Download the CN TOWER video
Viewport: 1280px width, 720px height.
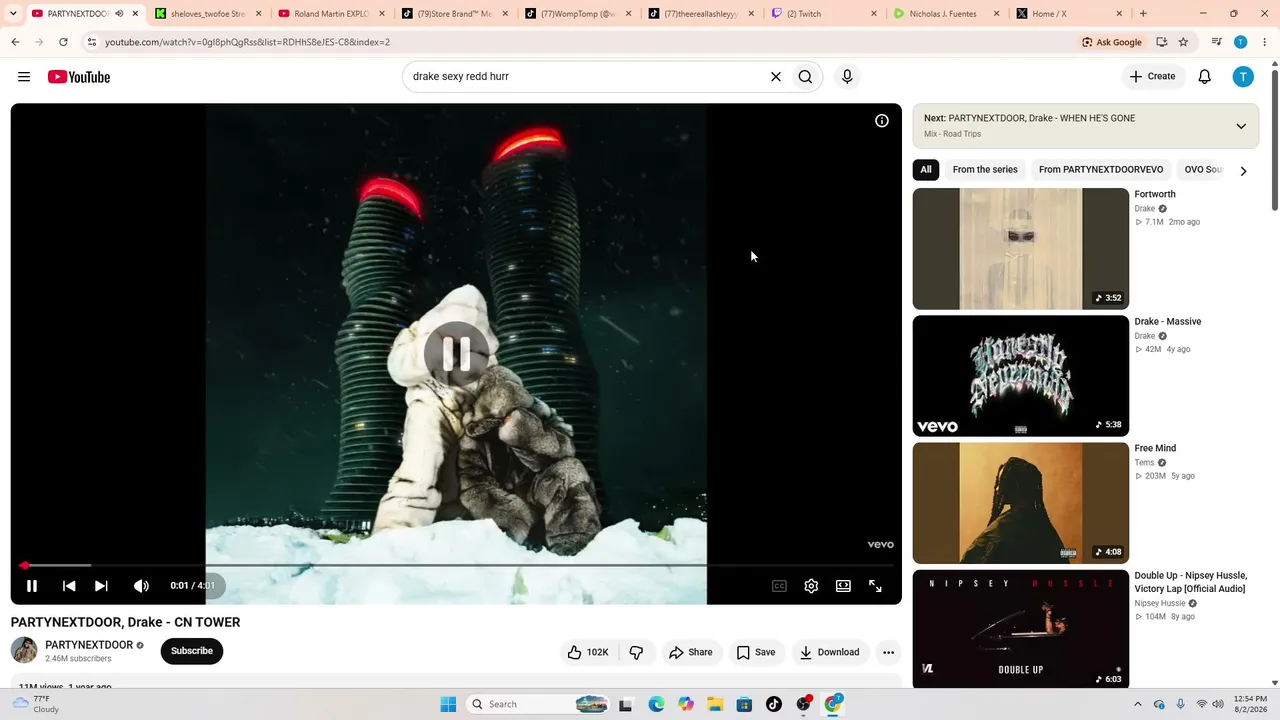(829, 652)
